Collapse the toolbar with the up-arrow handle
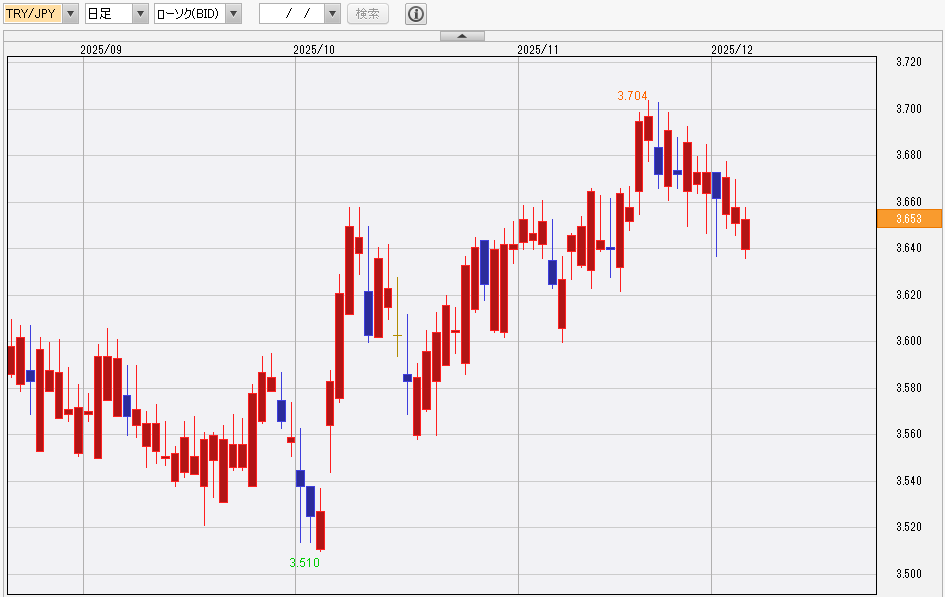The width and height of the screenshot is (945, 597). (462, 36)
